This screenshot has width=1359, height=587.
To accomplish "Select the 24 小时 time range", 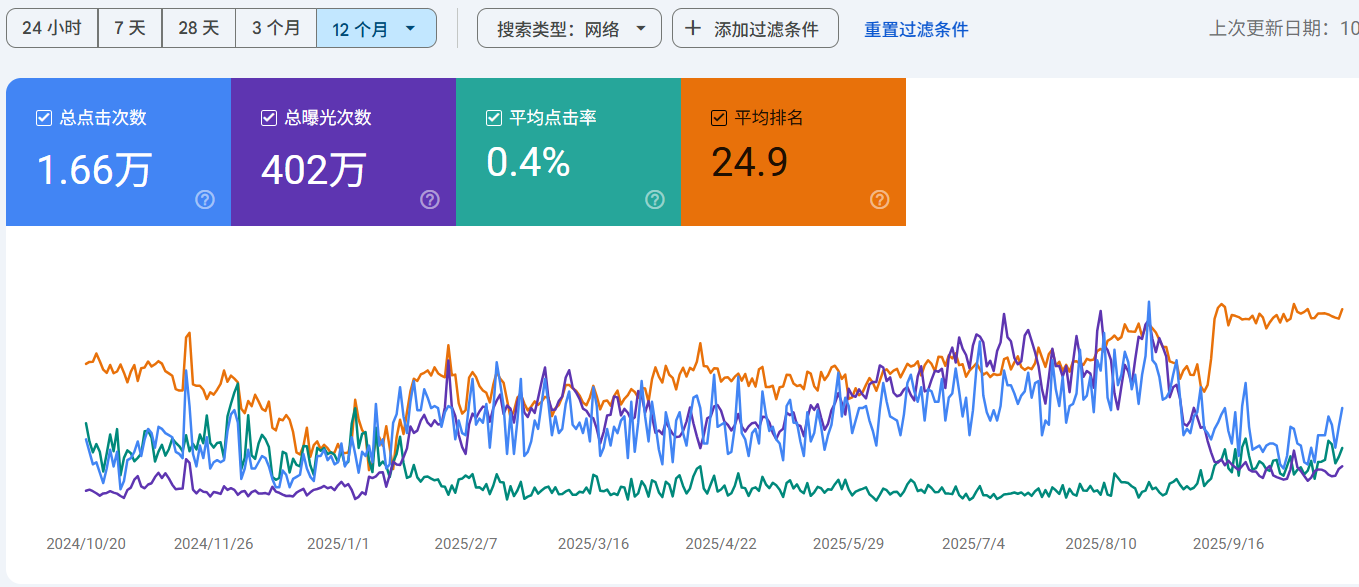I will coord(52,29).
